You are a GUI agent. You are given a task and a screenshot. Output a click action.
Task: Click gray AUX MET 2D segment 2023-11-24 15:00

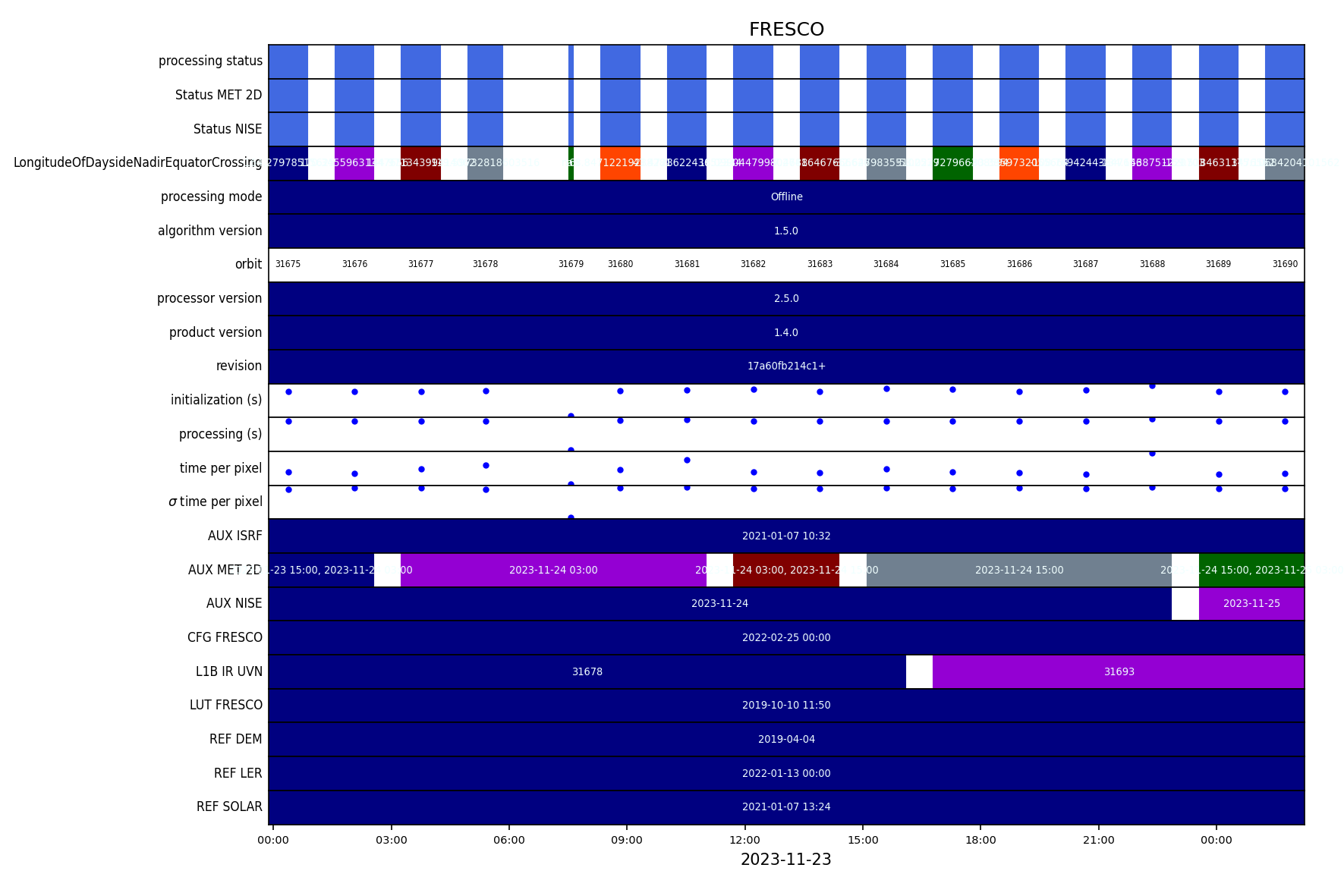(x=1019, y=570)
